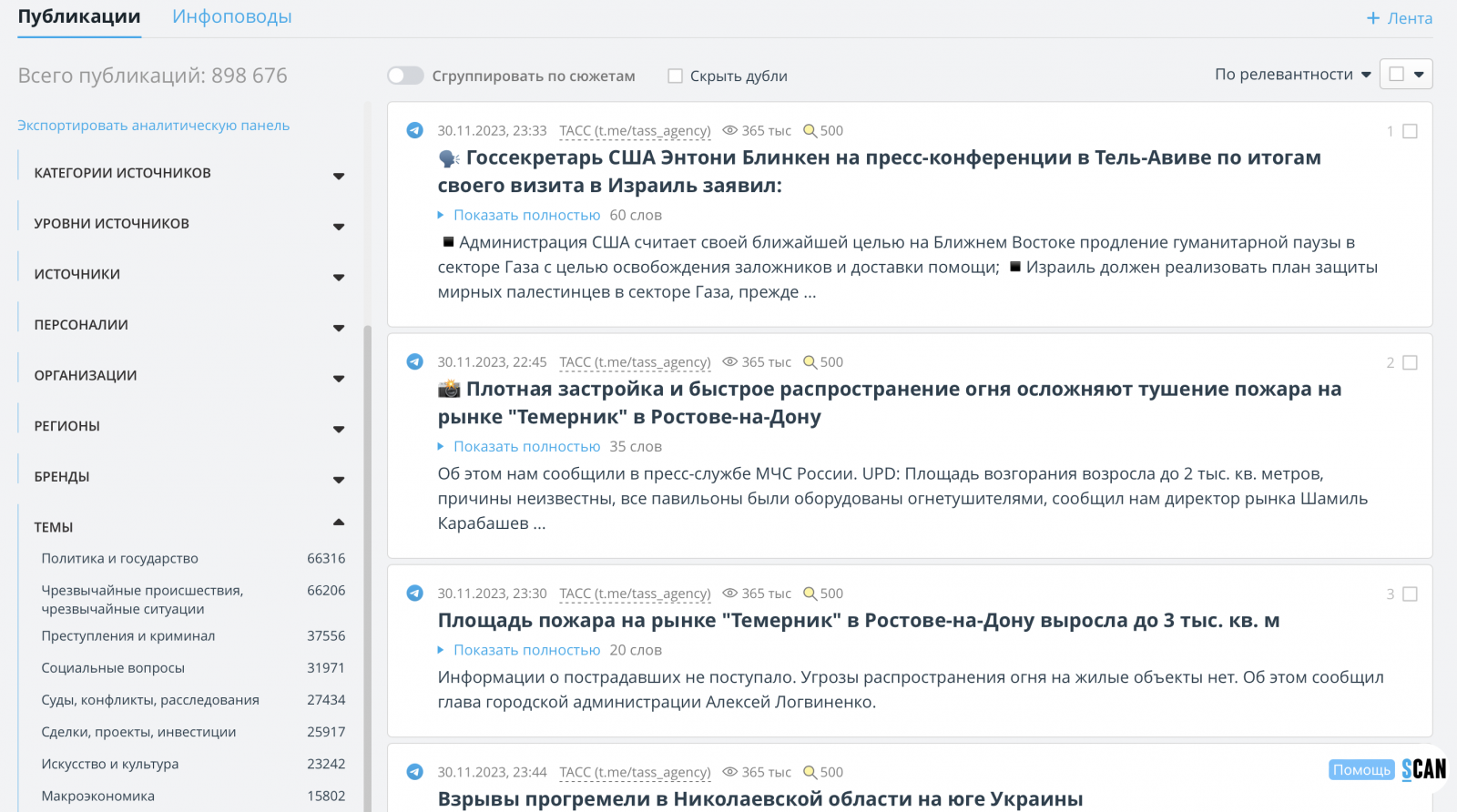This screenshot has height=812, width=1457.
Task: Toggle the Сгруппировать по сюжетам switch
Action: [405, 76]
